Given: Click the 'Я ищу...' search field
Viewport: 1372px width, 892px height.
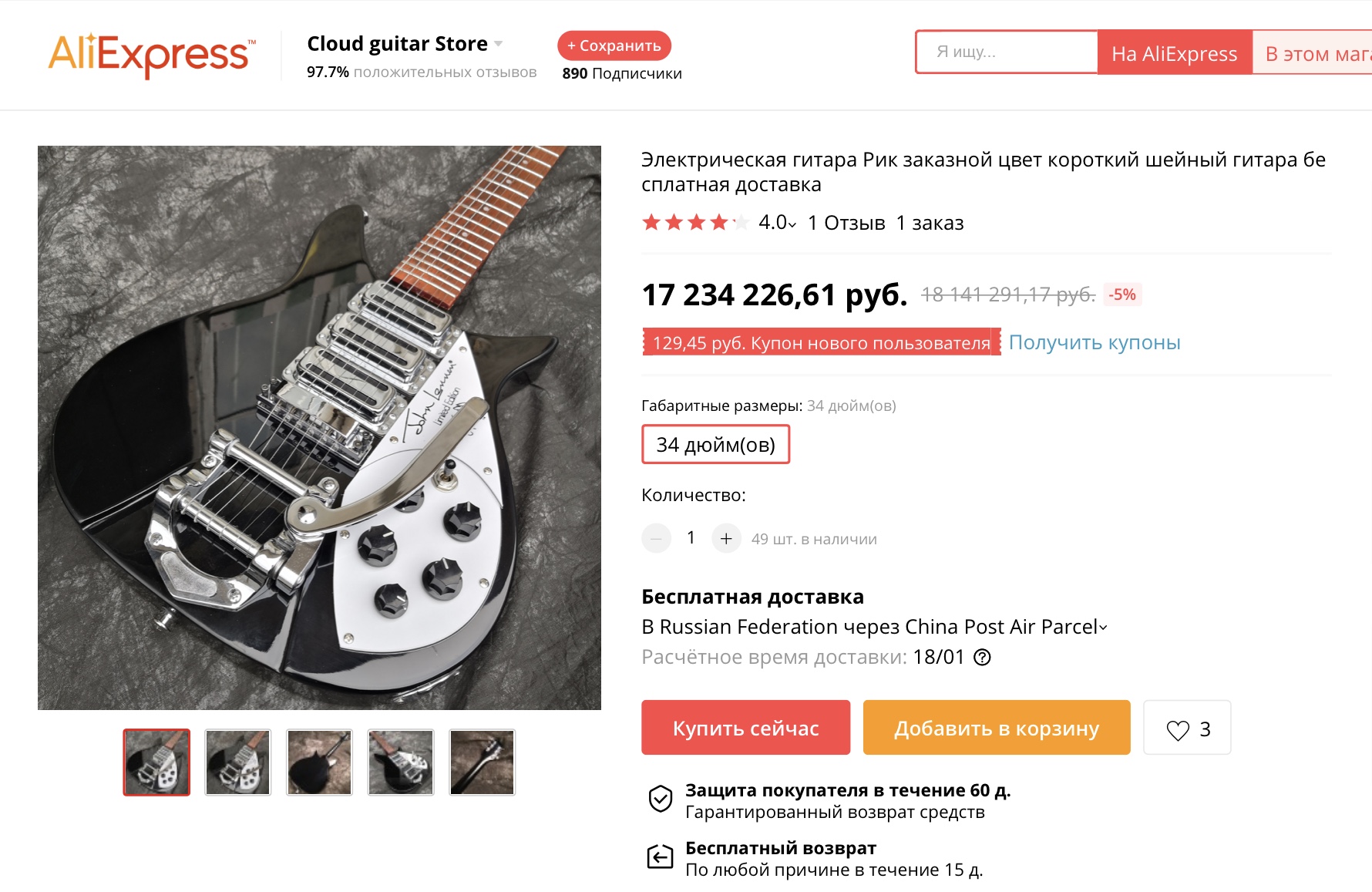Looking at the screenshot, I should coord(1006,52).
